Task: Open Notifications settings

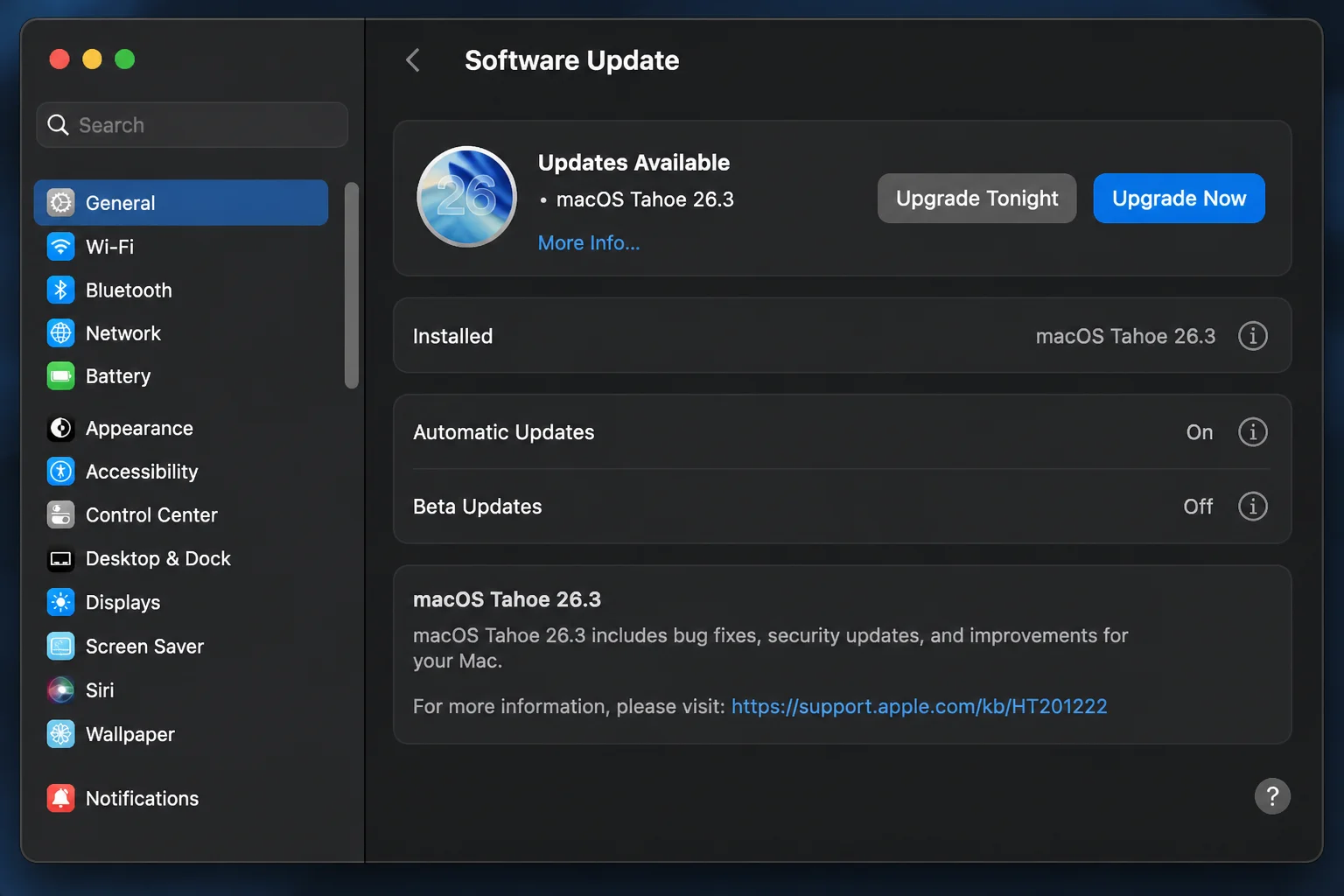Action: [181, 798]
